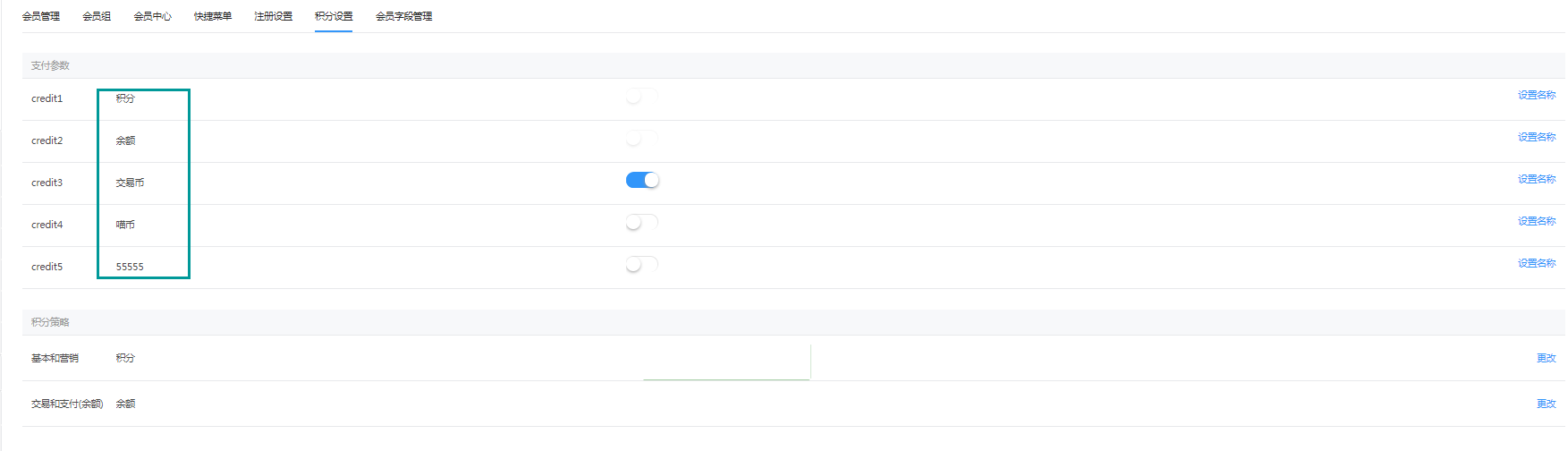Switch to the 会员组 tab
Viewport: 1568px width, 451px height.
97,16
